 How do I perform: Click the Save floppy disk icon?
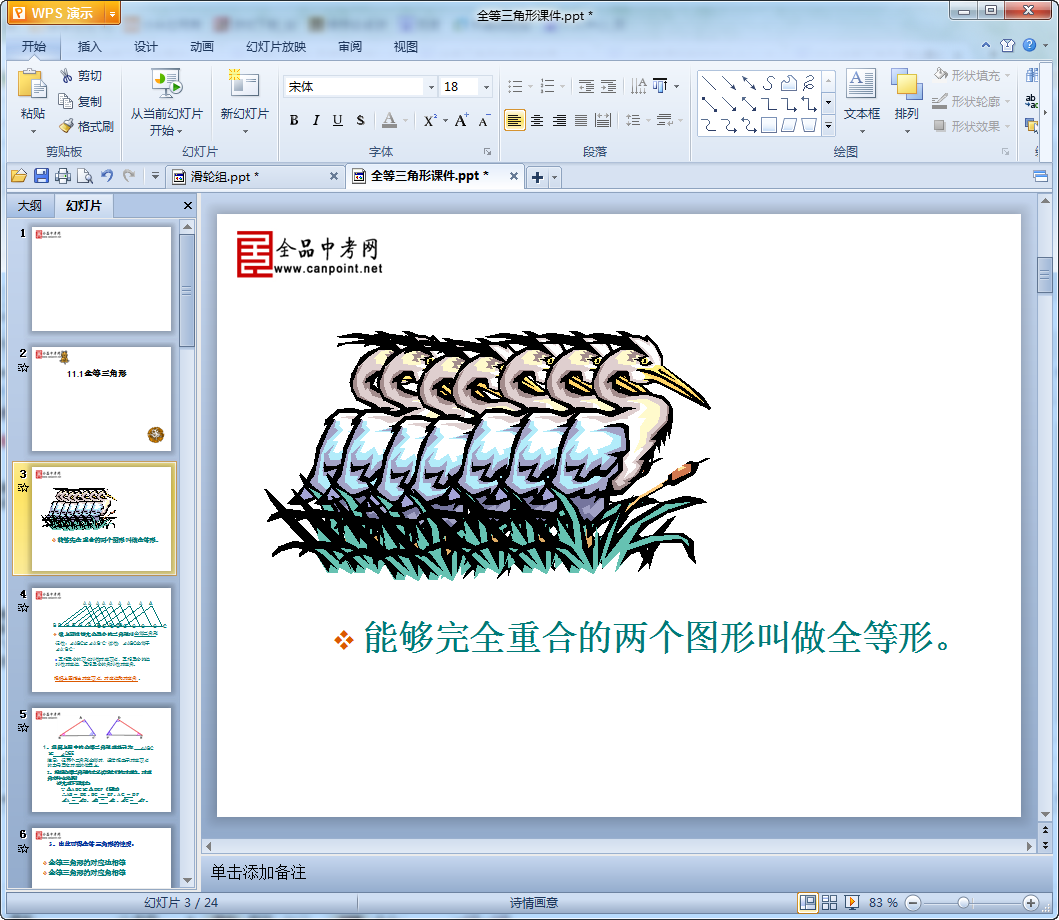point(41,176)
